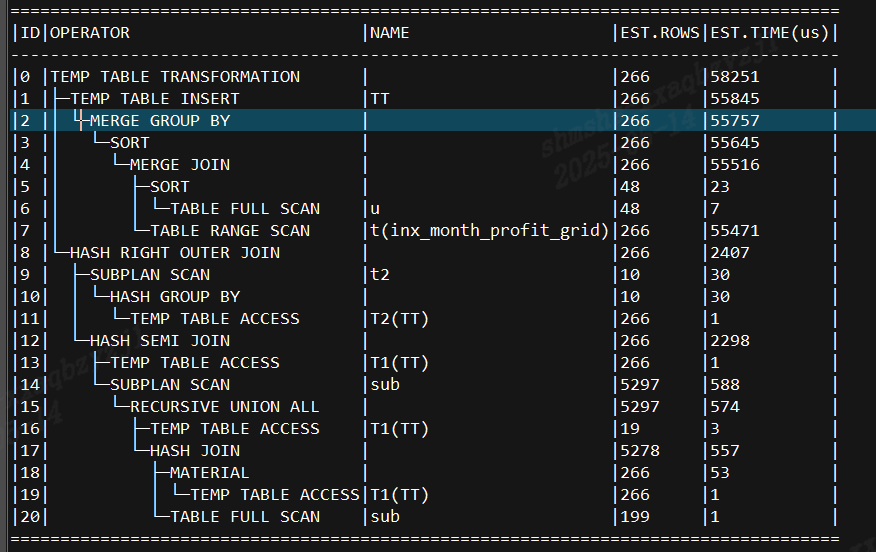
Task: Click the last row TABLE FULL SCAN sub
Action: (x=245, y=517)
